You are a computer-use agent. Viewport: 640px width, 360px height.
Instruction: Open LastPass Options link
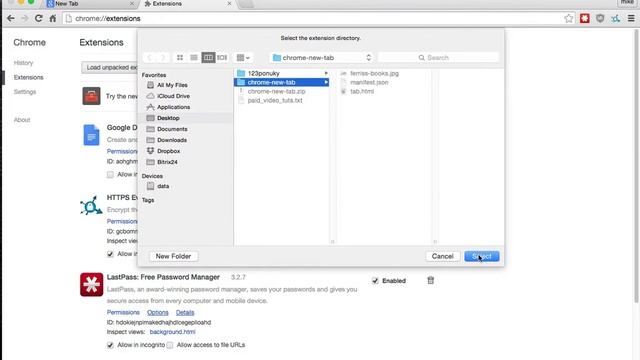tap(158, 312)
